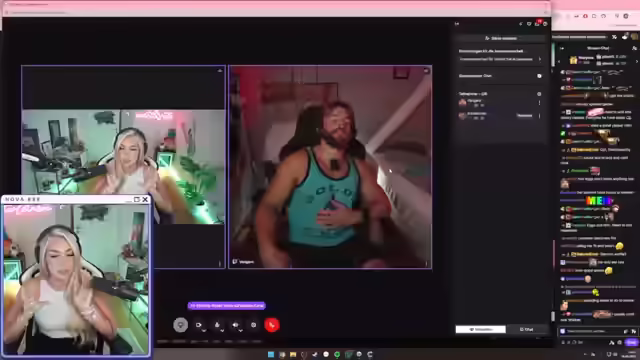The height and width of the screenshot is (360, 640).
Task: Click the gift leaderboard previous arrow
Action: point(559,61)
